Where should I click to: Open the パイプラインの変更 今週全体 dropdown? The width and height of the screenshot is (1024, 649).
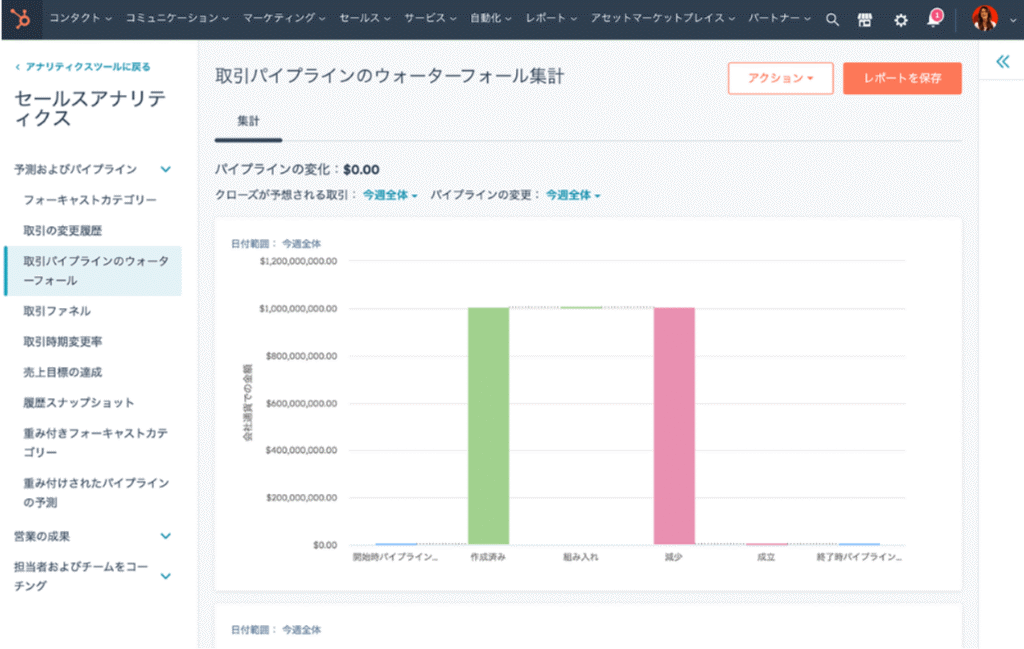(573, 195)
